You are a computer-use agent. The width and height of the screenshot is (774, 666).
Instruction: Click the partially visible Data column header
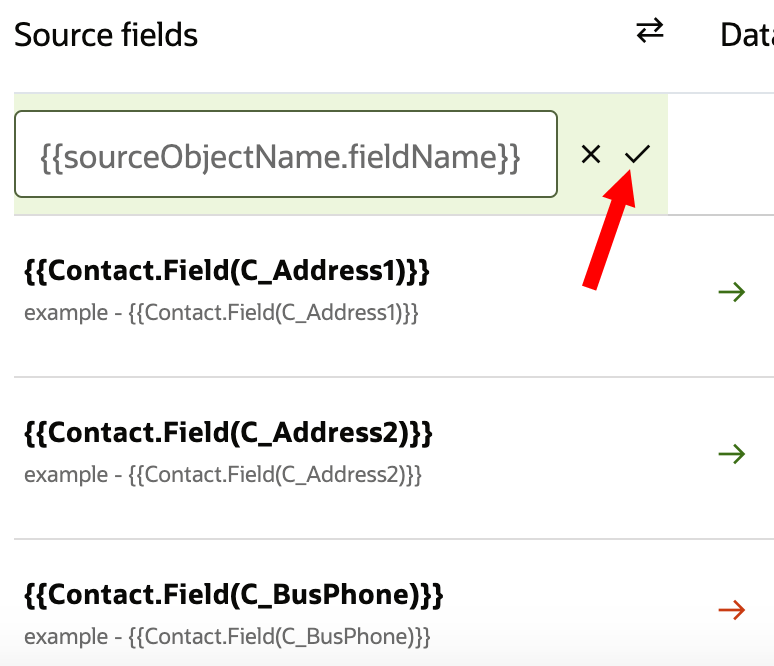pyautogui.click(x=746, y=35)
